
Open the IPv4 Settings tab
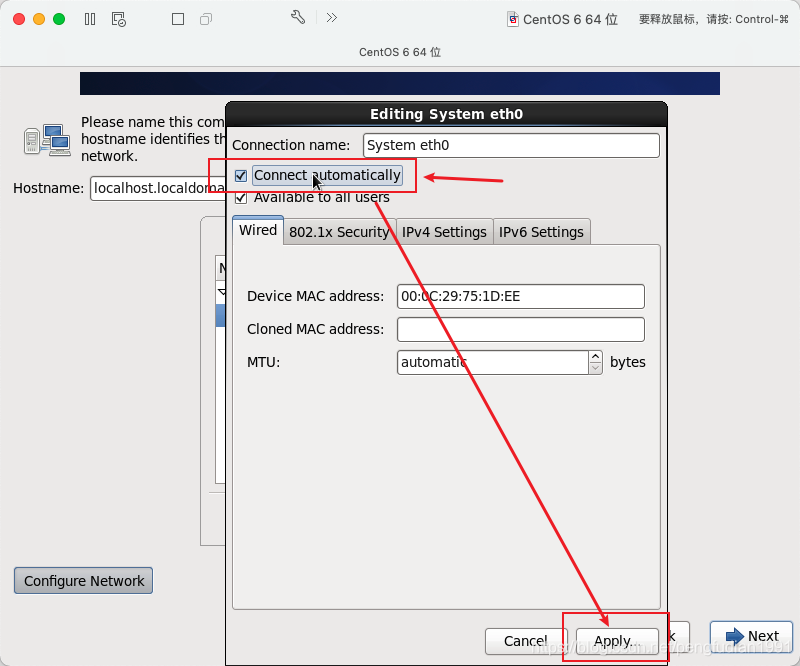444,232
